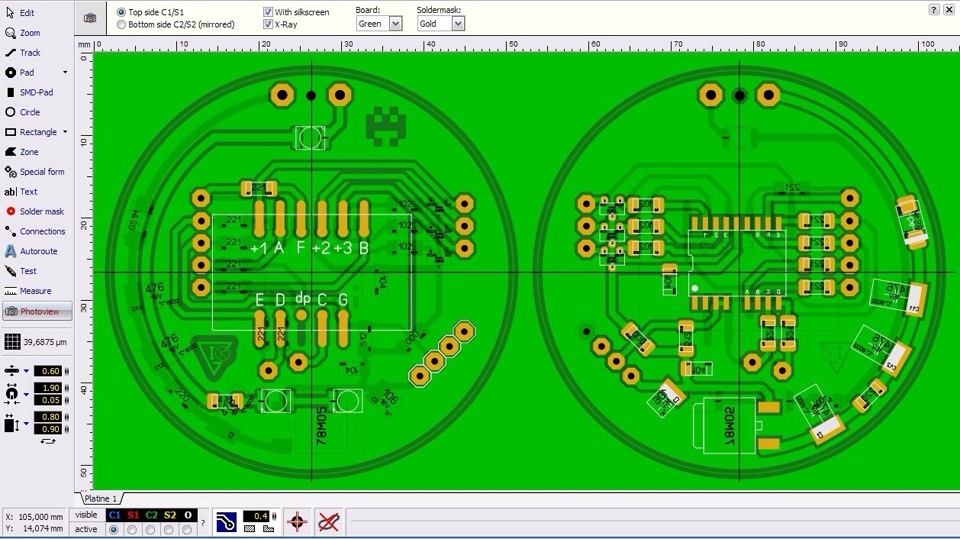The height and width of the screenshot is (539, 960).
Task: Open the Soldermask color dropdown
Action: tap(458, 24)
